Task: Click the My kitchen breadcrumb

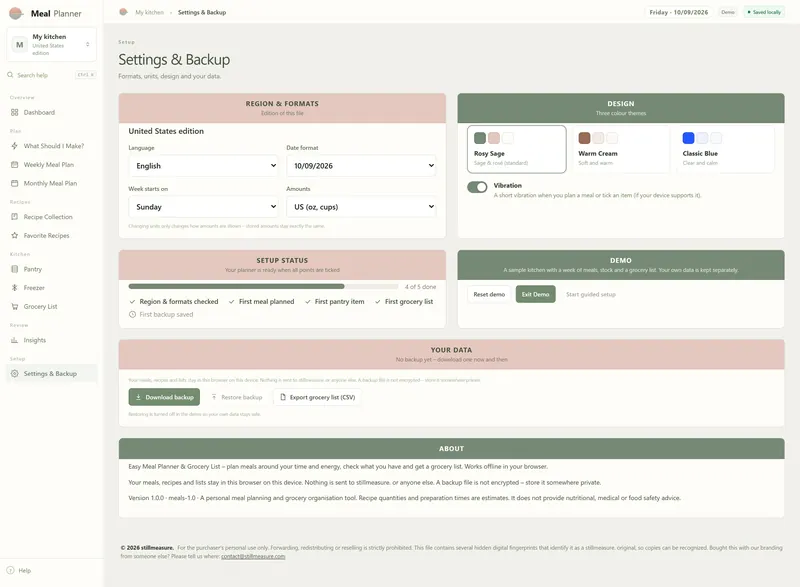Action: (149, 12)
